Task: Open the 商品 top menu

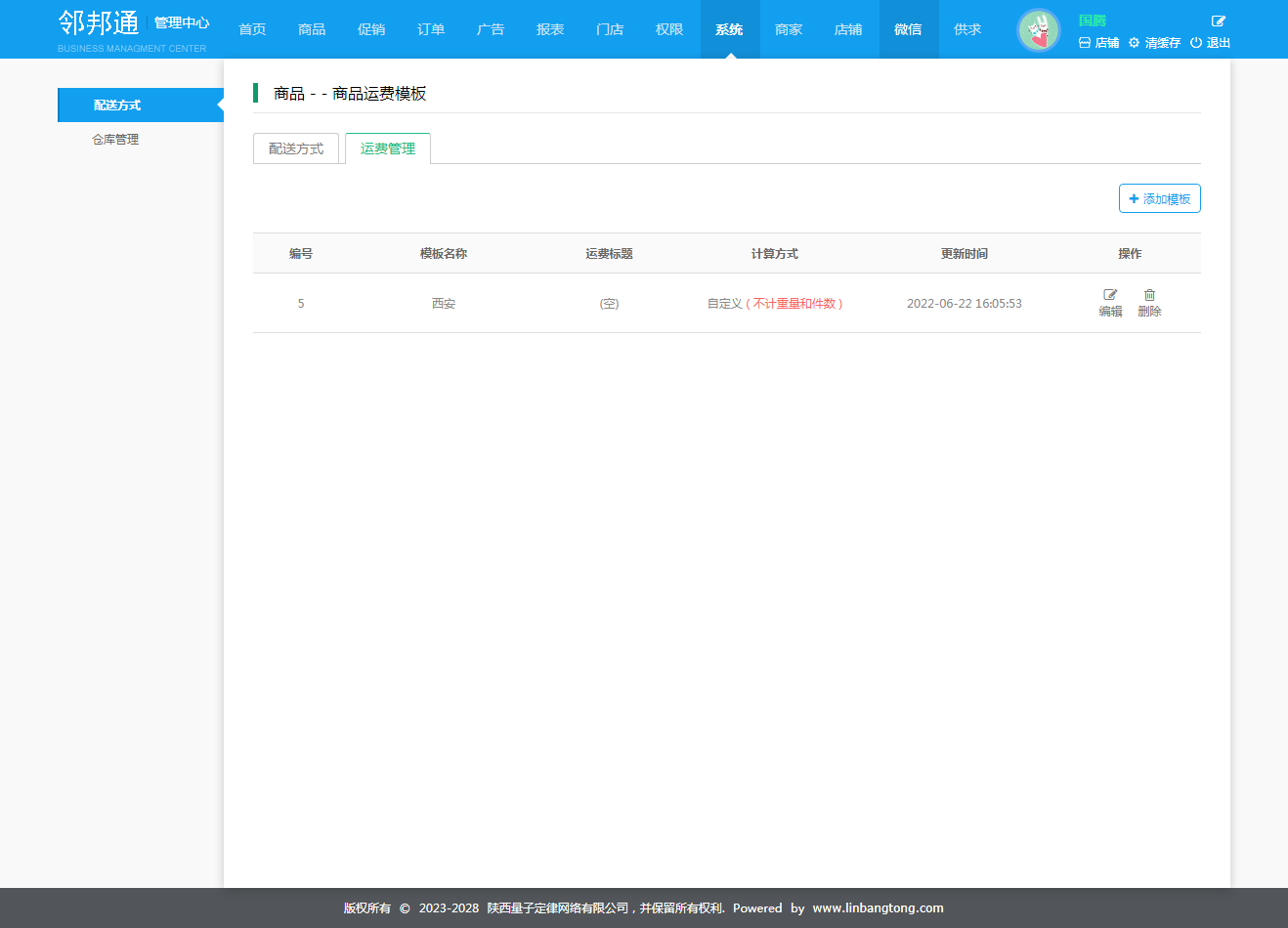Action: point(312,29)
